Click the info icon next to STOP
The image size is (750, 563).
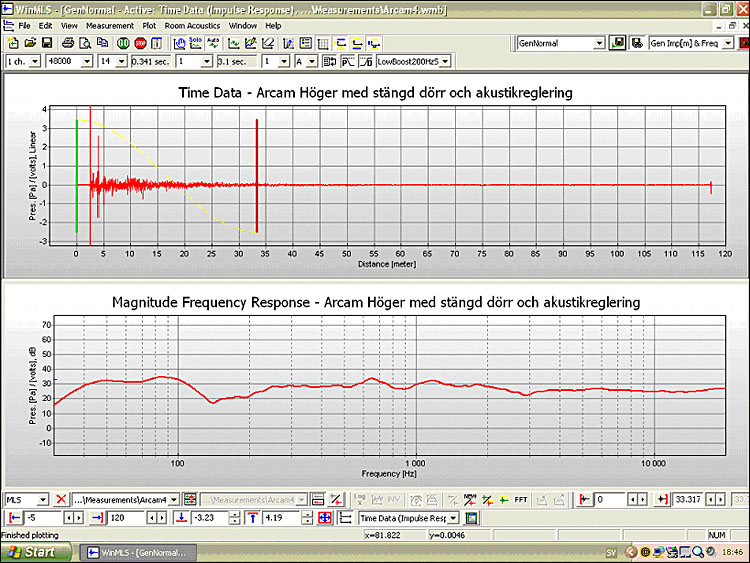(x=156, y=44)
